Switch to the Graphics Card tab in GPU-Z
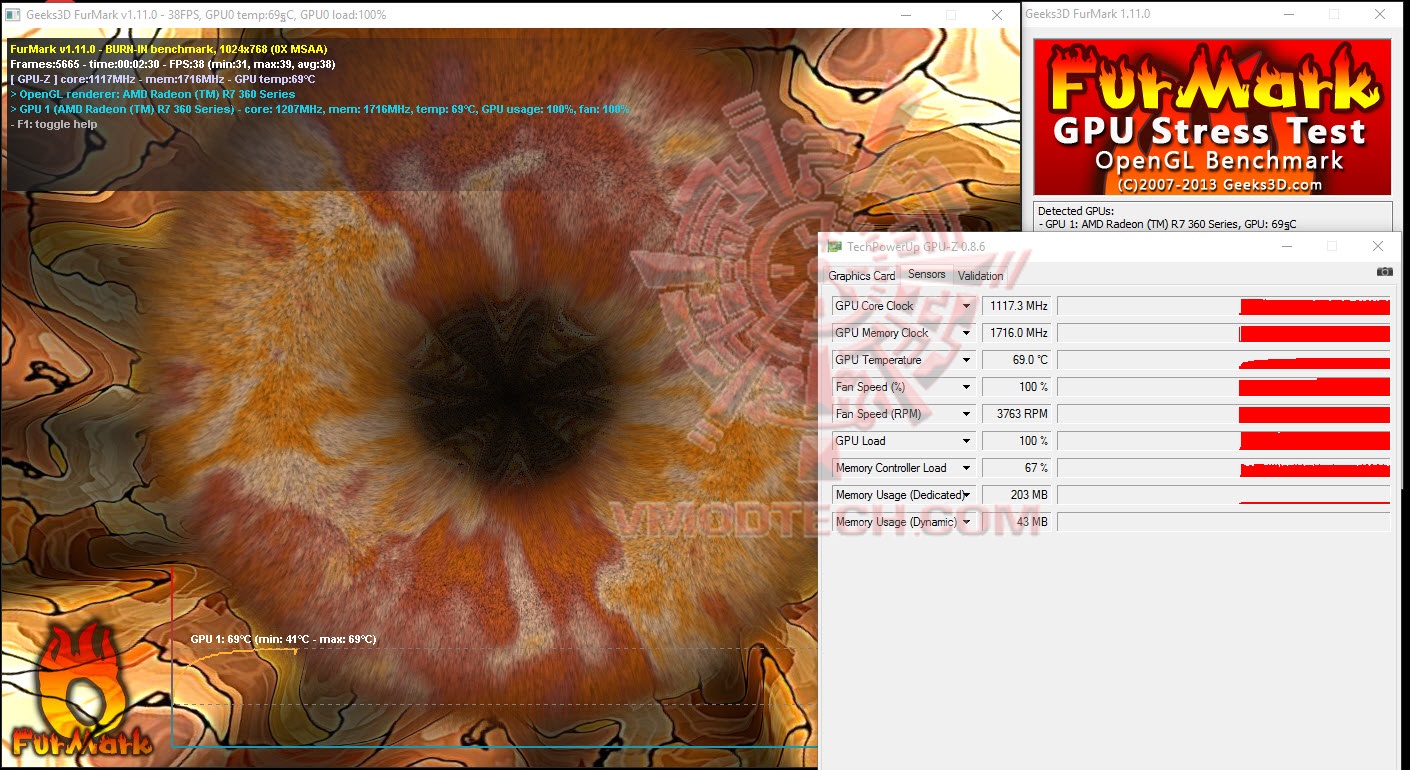1410x770 pixels. pos(862,276)
